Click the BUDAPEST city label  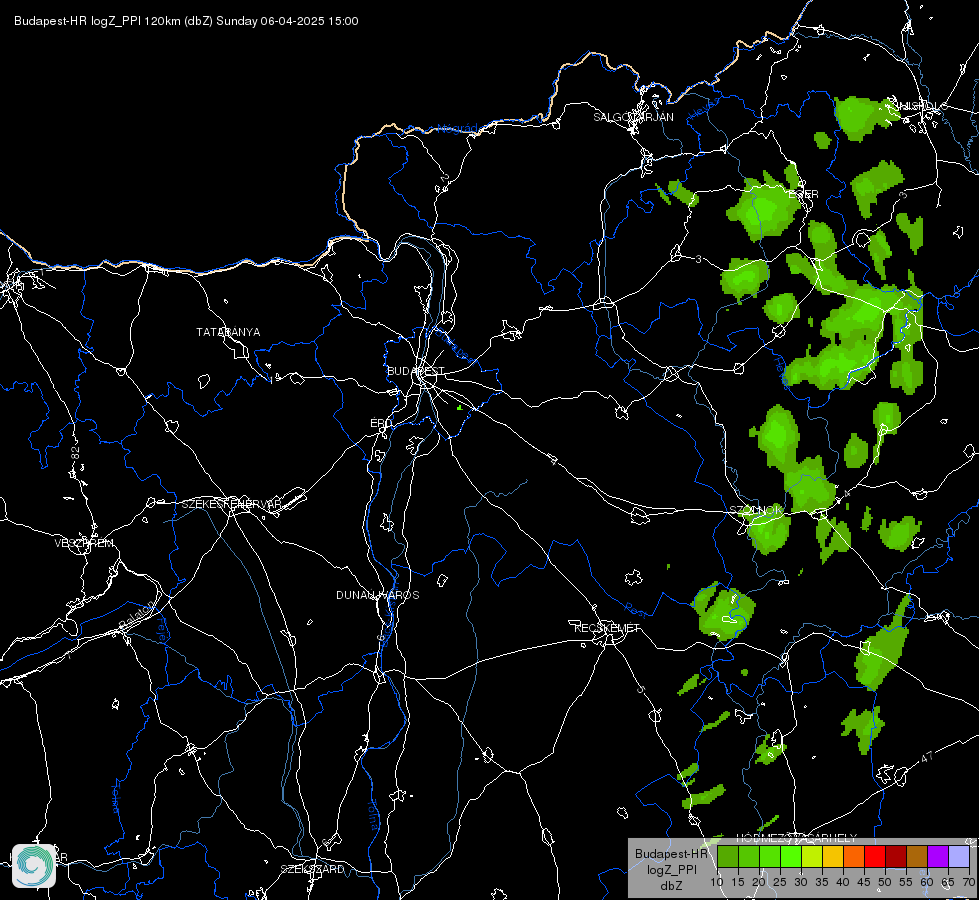click(416, 371)
